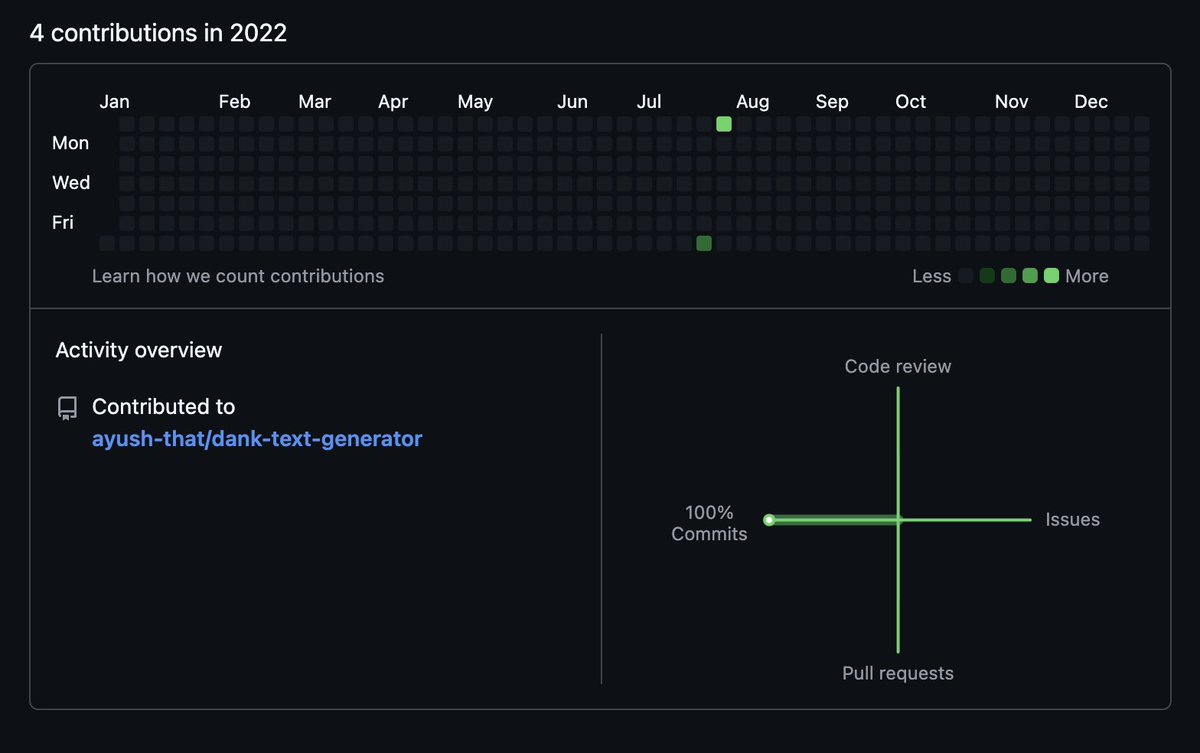Screen dimensions: 1200x753
Task: Select the bright green contribution square near Aug
Action: 724,124
